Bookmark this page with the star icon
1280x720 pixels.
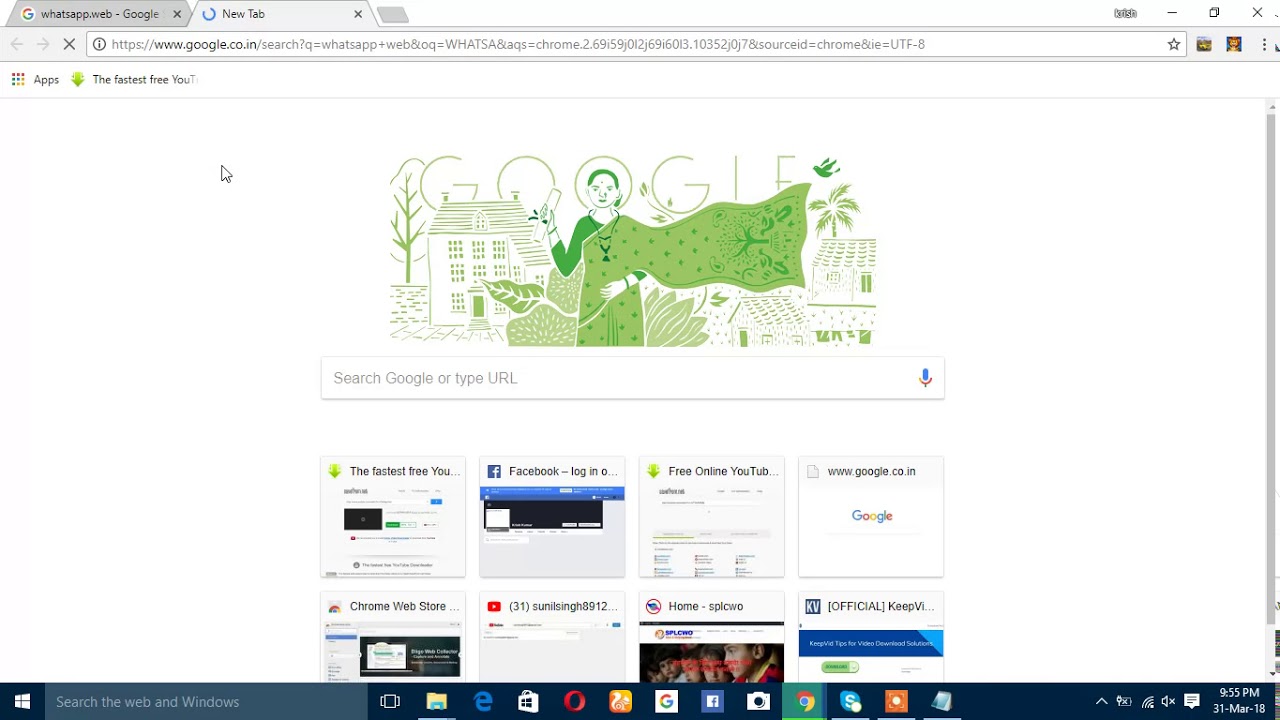(x=1174, y=44)
